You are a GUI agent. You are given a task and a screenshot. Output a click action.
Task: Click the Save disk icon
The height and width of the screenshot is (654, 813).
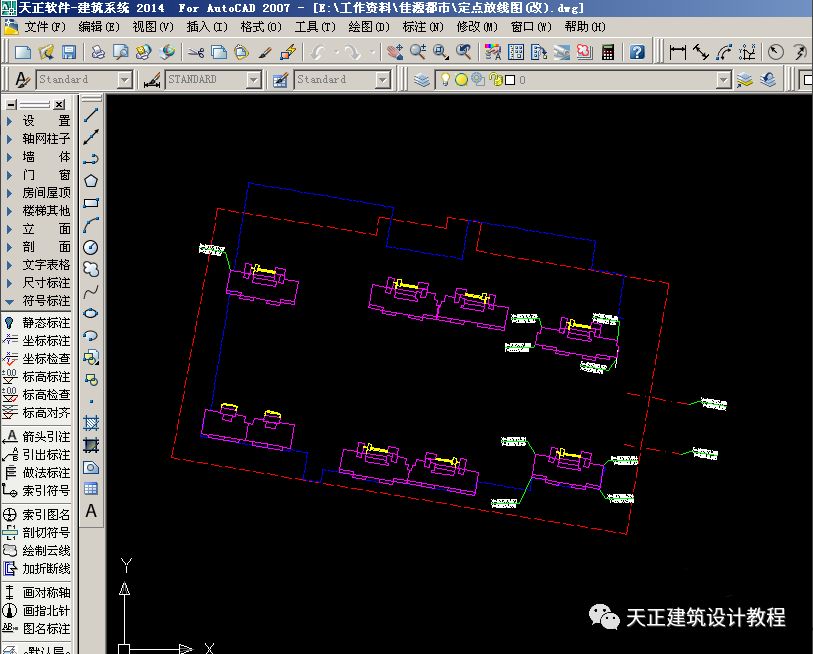tap(68, 52)
